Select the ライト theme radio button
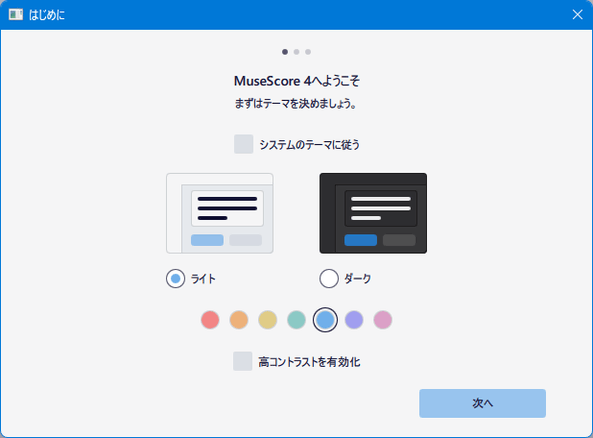 tap(175, 279)
